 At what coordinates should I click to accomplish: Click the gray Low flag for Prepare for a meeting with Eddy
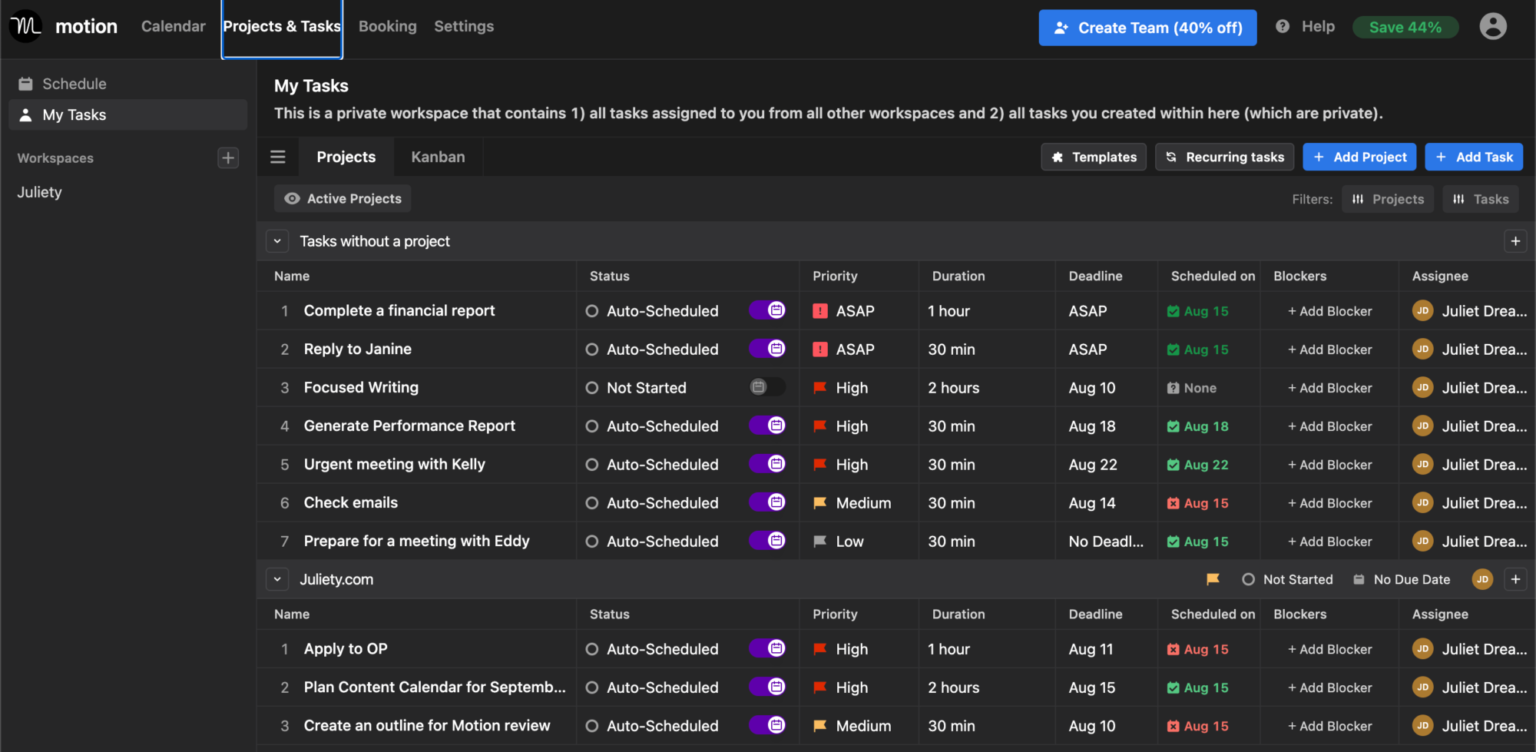820,541
